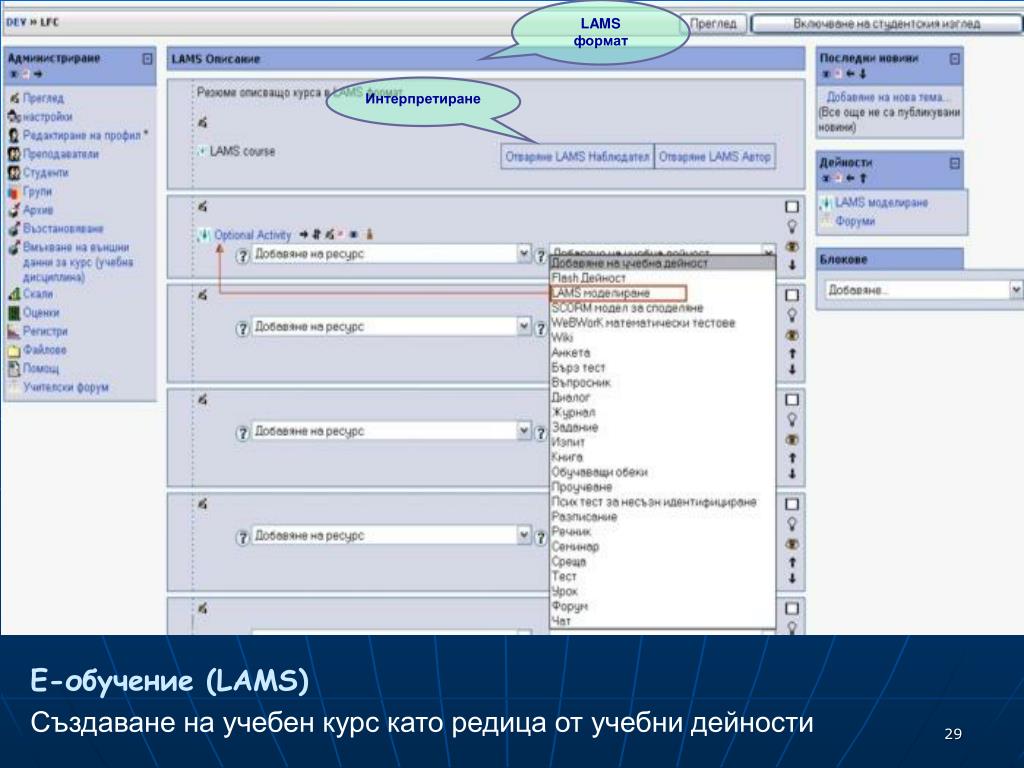
Task: Toggle single-section box for first topic
Action: (x=792, y=207)
